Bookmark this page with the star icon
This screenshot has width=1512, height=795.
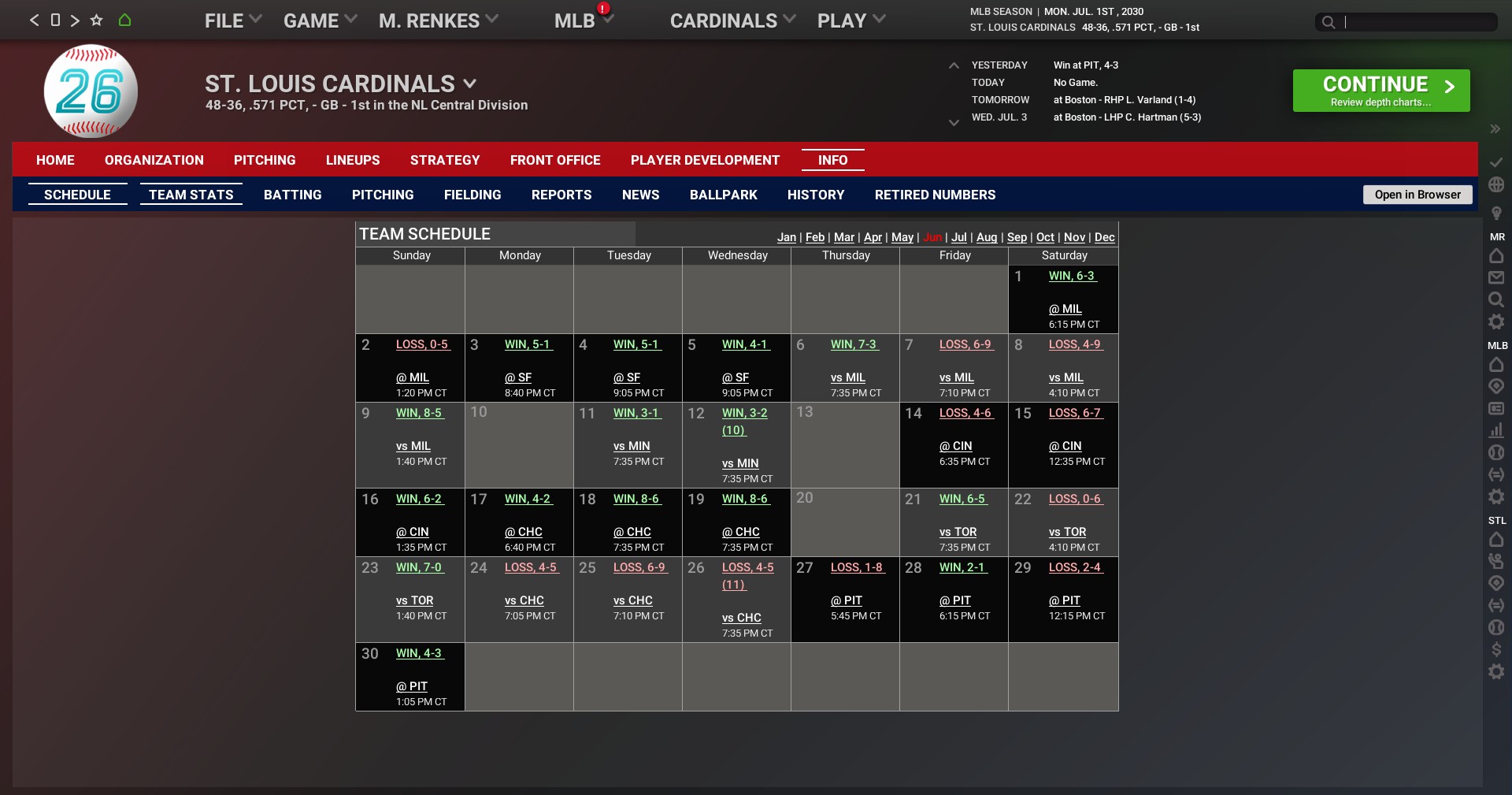[x=97, y=20]
